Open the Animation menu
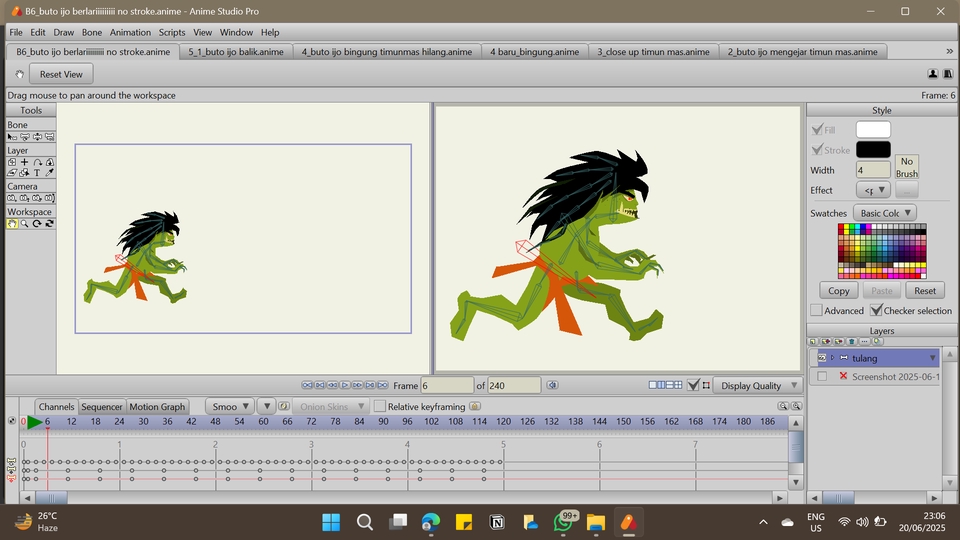 pos(130,32)
